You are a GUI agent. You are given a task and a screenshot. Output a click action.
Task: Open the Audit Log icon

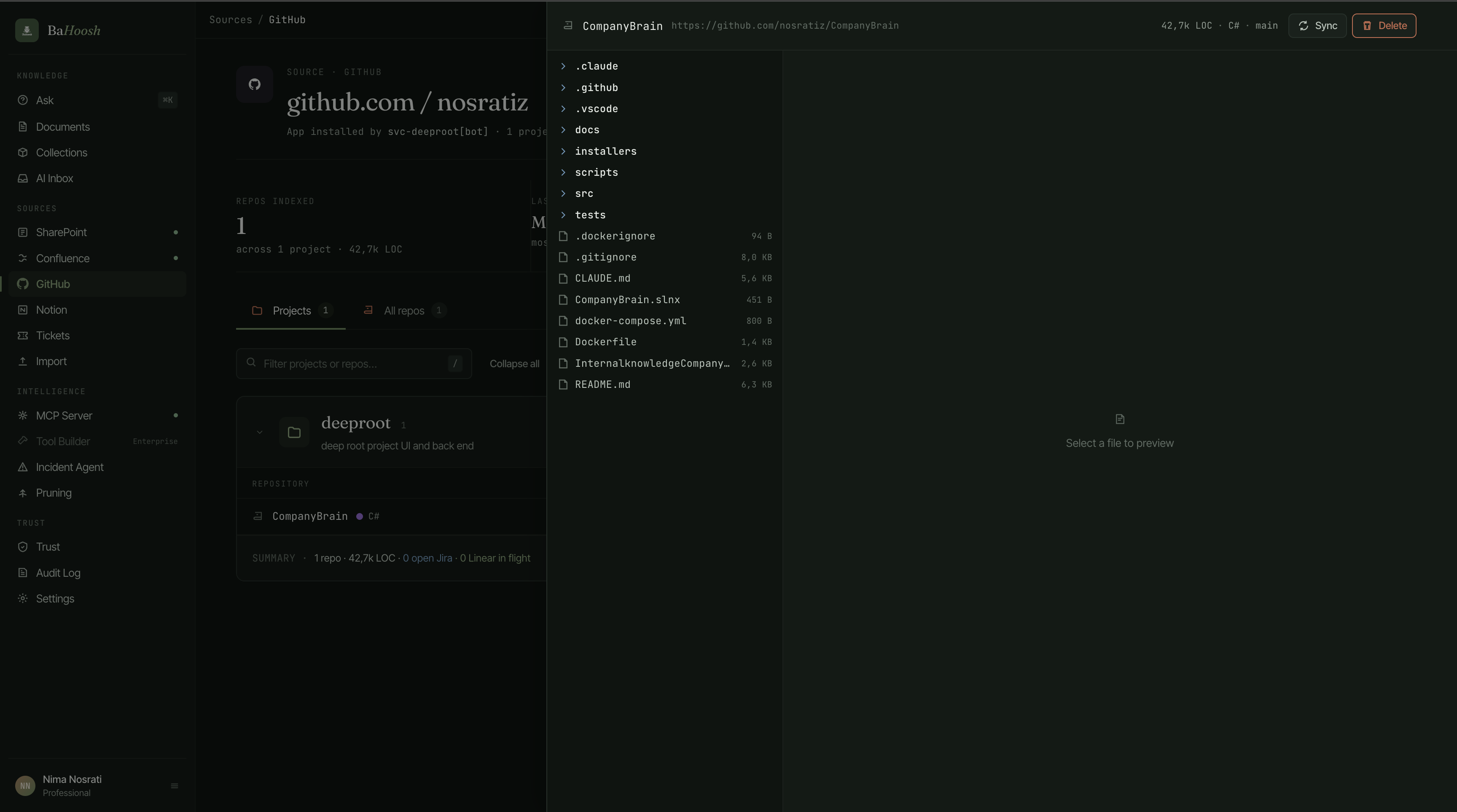coord(23,573)
